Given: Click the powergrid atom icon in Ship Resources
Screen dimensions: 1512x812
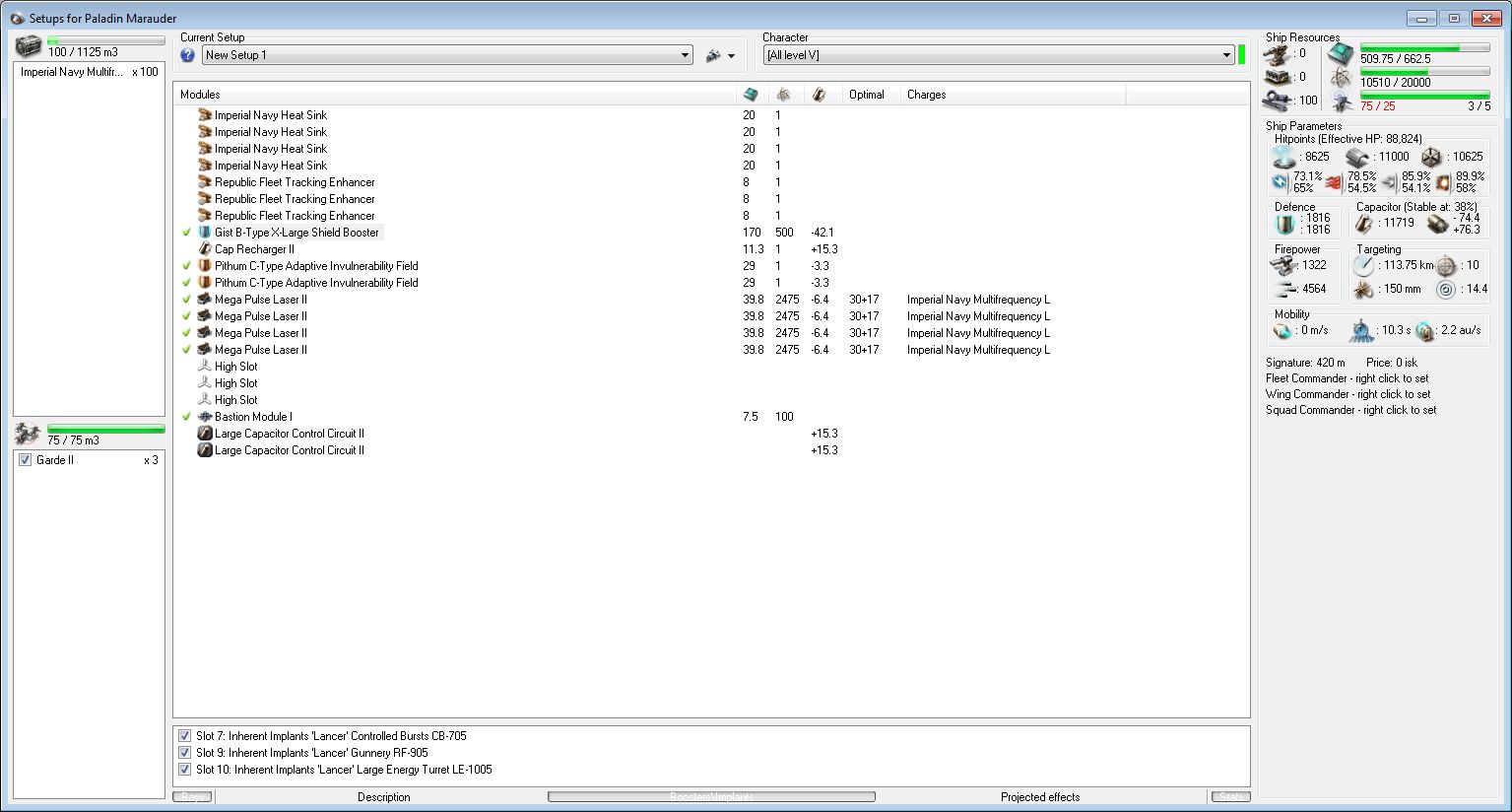Looking at the screenshot, I should tap(1341, 78).
